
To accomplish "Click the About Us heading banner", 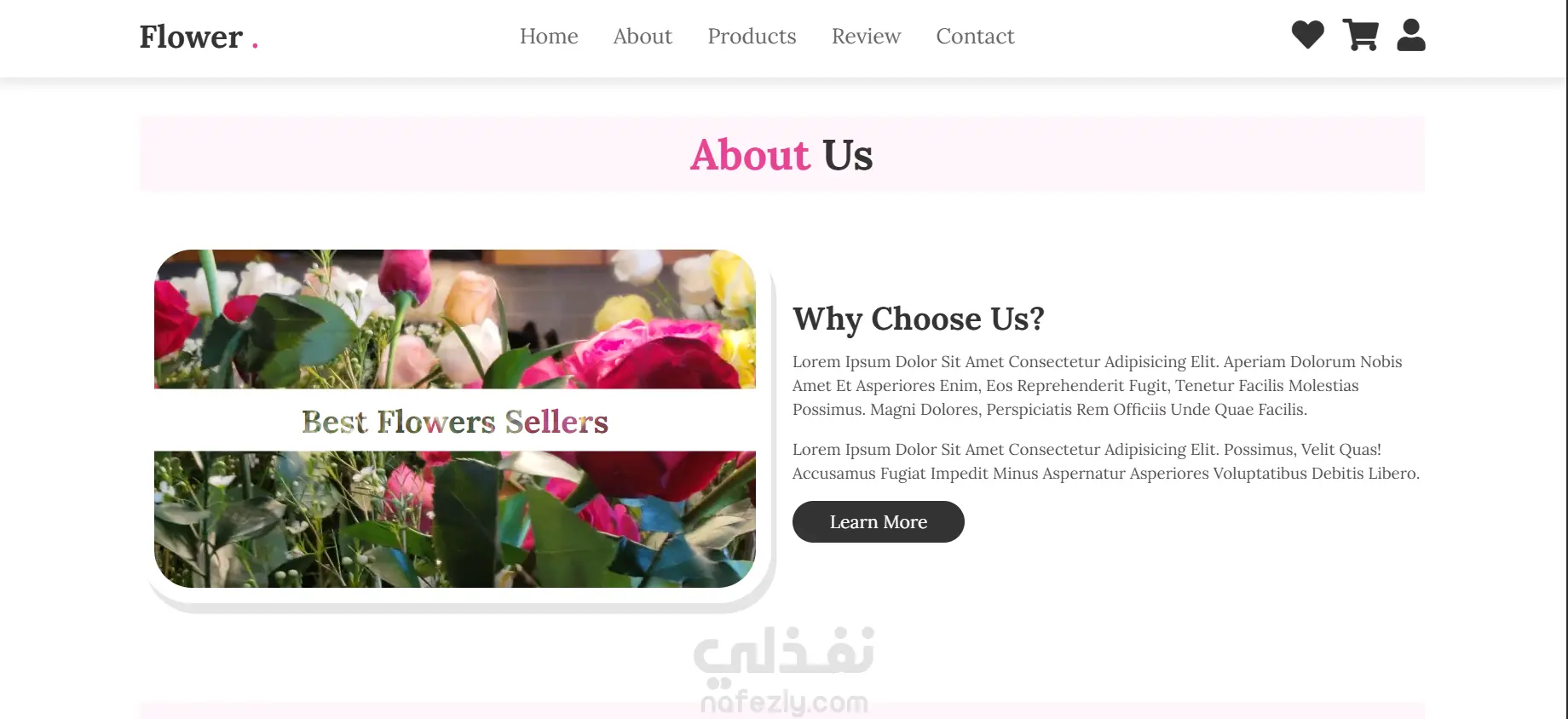I will pos(782,154).
